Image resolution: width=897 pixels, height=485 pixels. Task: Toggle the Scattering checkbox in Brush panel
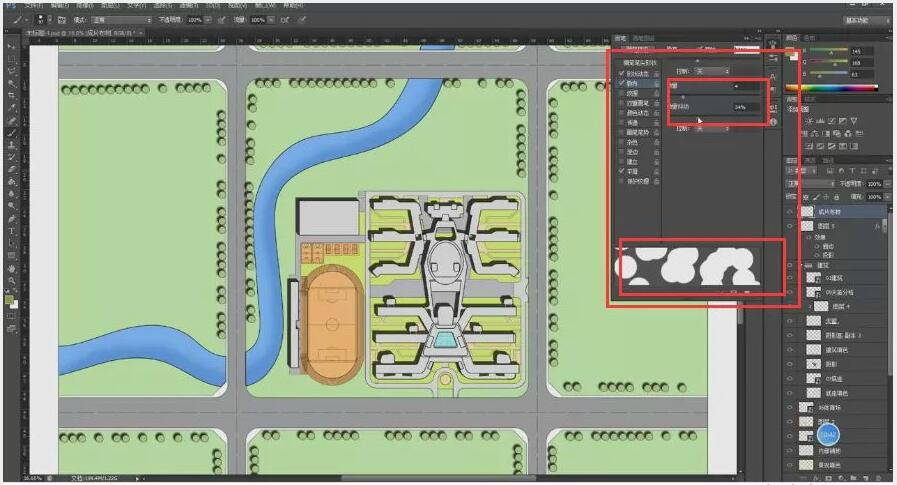click(621, 83)
